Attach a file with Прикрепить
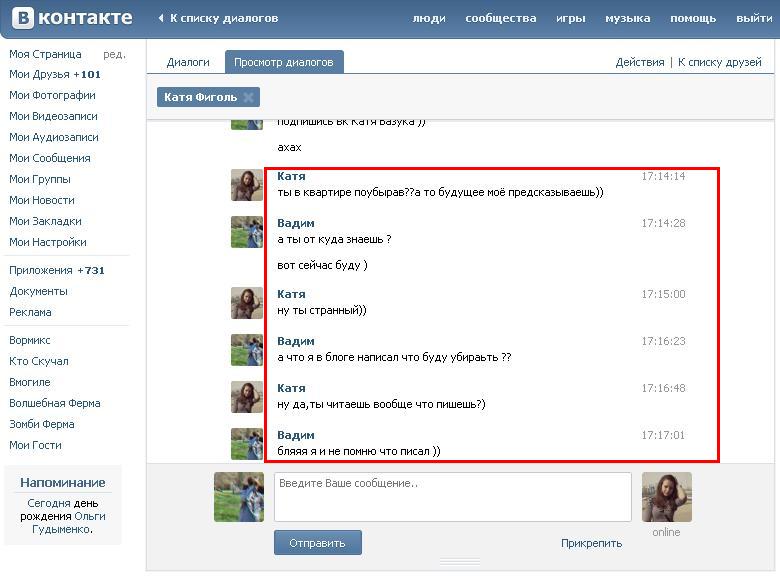 [591, 543]
